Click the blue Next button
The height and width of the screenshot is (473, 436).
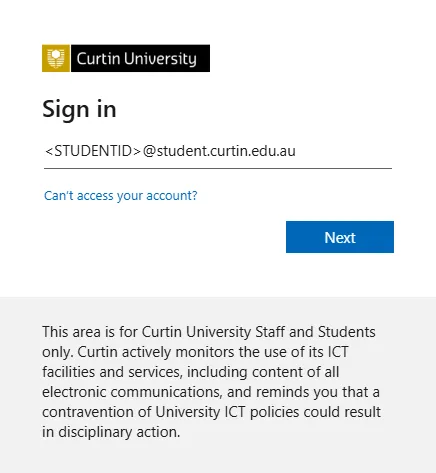340,237
